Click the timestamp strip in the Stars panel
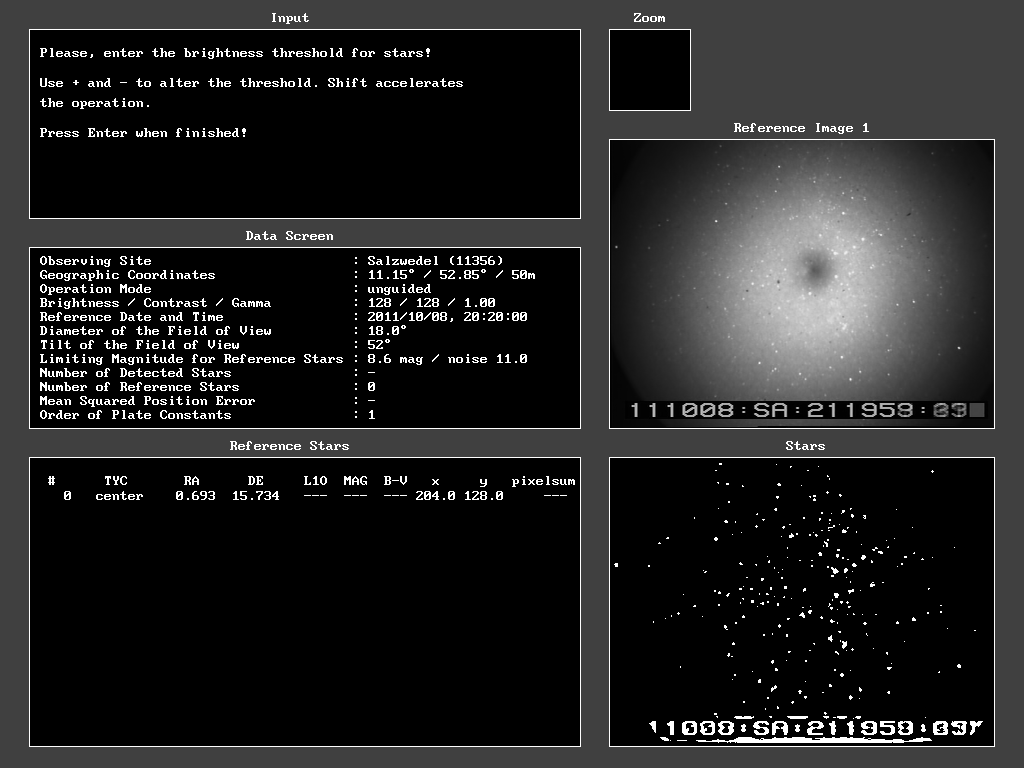 tap(815, 729)
